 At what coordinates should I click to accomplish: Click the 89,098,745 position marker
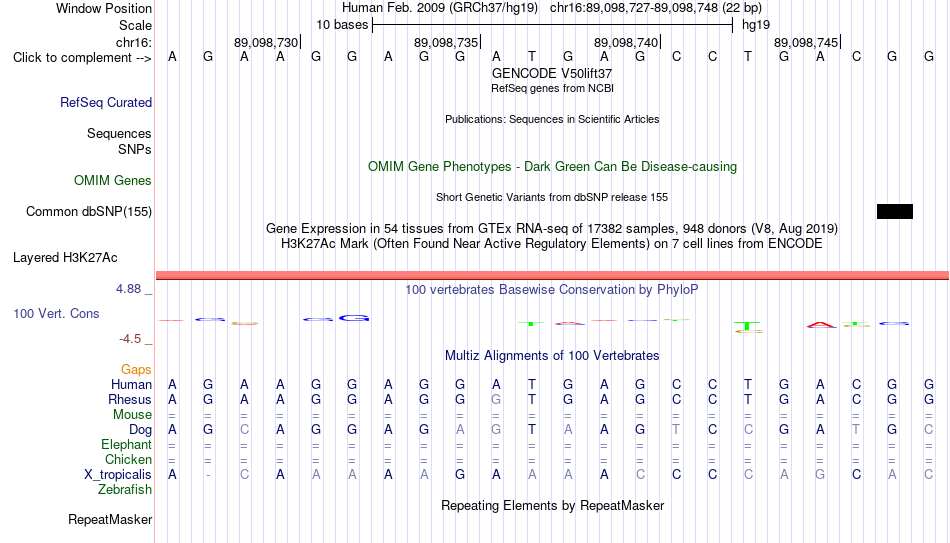click(806, 42)
